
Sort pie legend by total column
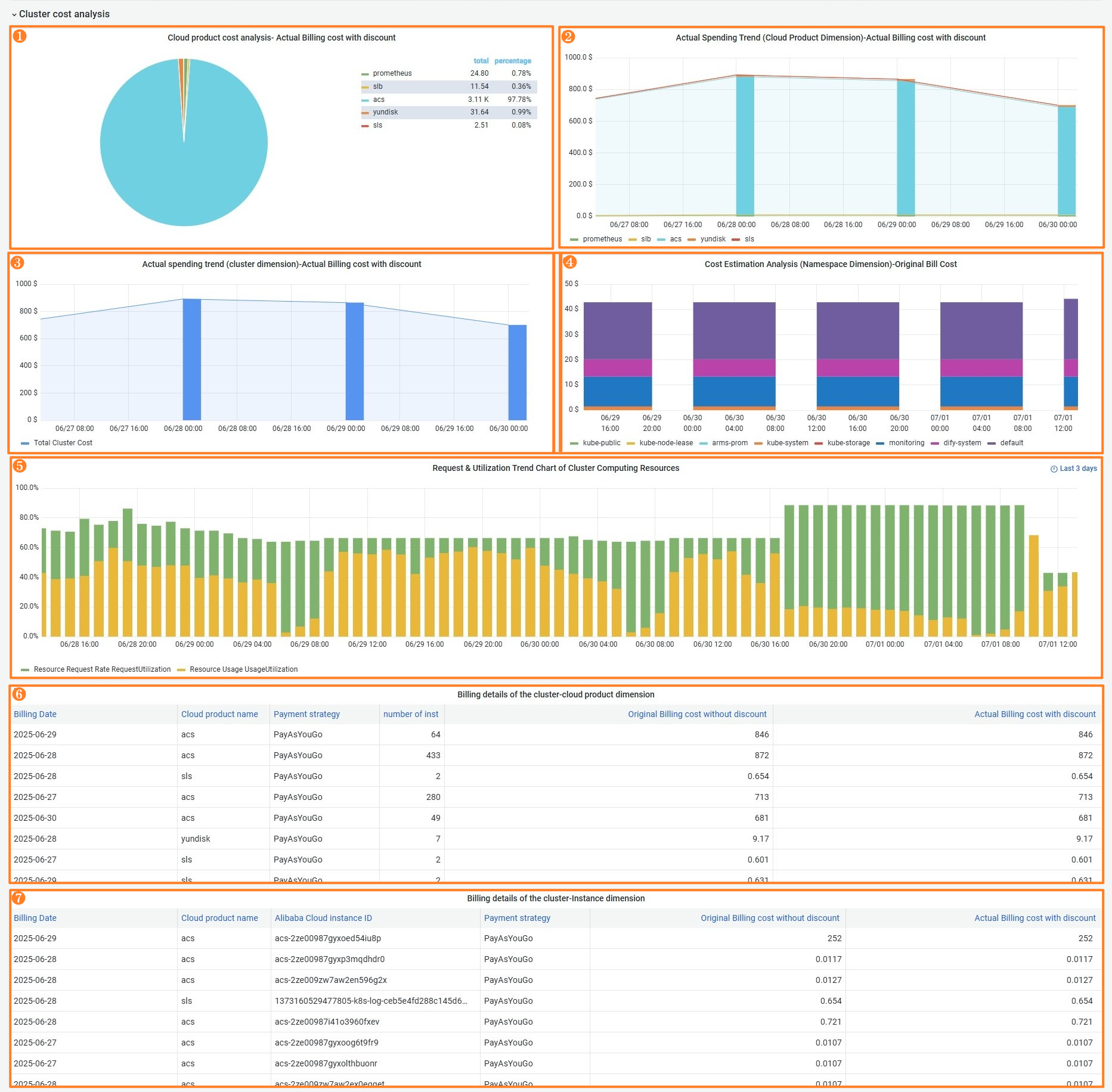[481, 61]
